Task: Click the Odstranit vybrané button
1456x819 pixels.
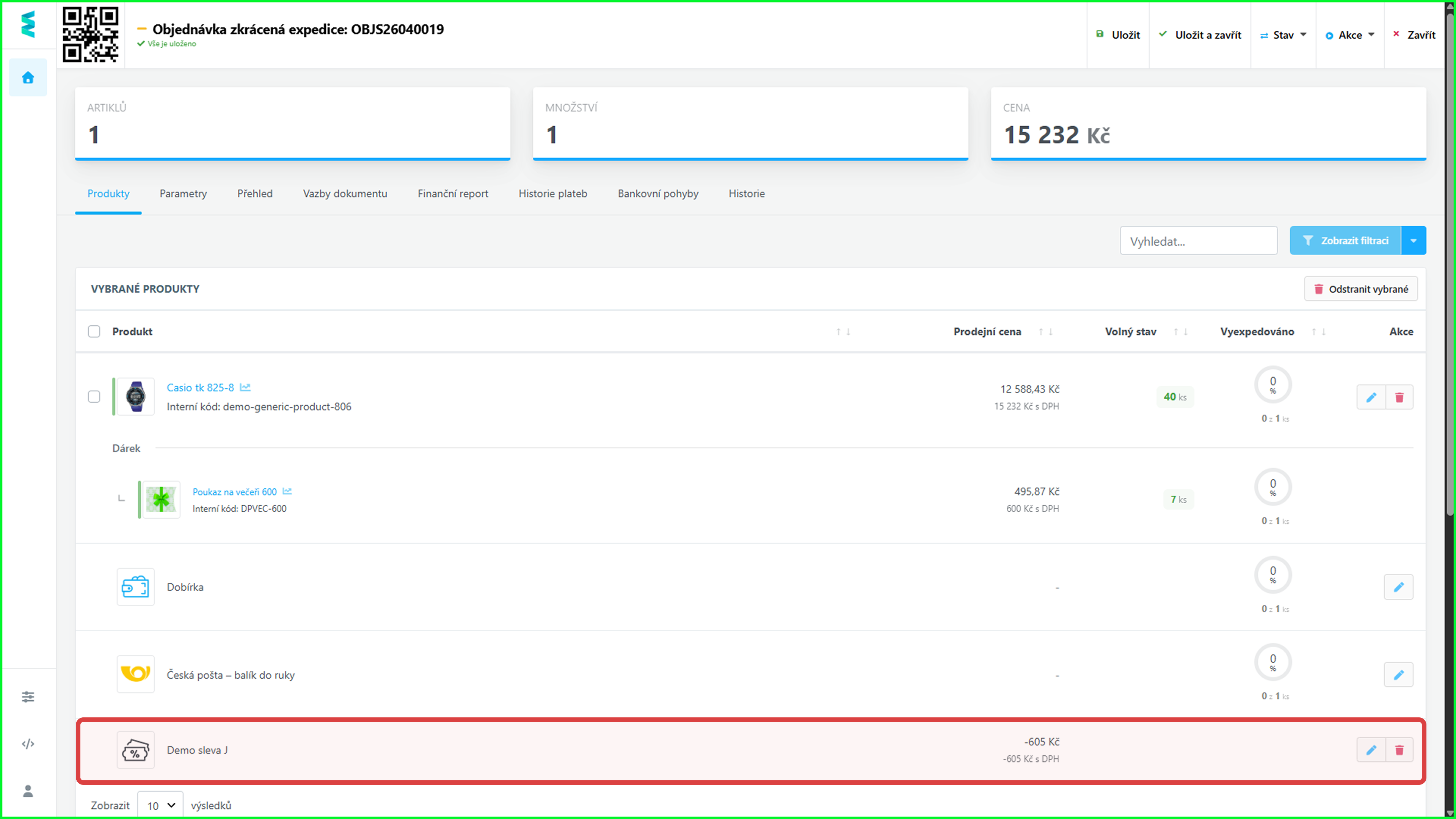Action: pyautogui.click(x=1360, y=289)
